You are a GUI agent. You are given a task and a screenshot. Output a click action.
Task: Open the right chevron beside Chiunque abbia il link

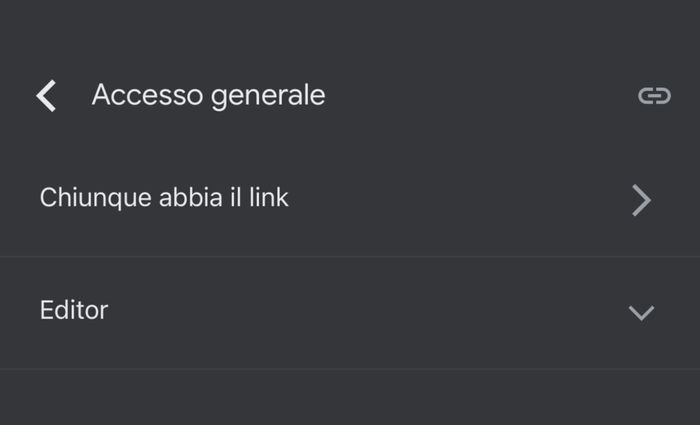click(641, 200)
